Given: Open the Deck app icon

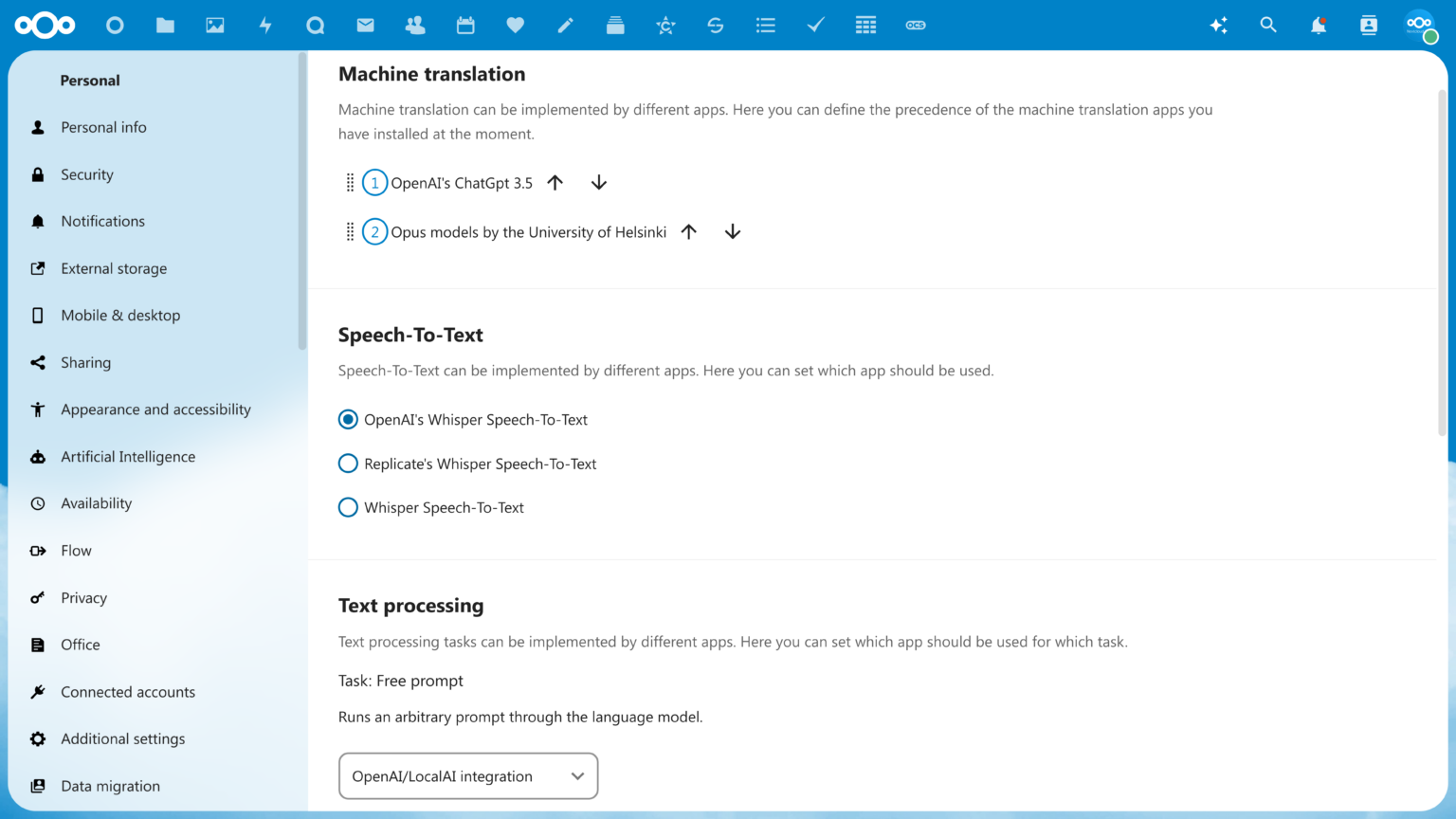Looking at the screenshot, I should pos(615,25).
